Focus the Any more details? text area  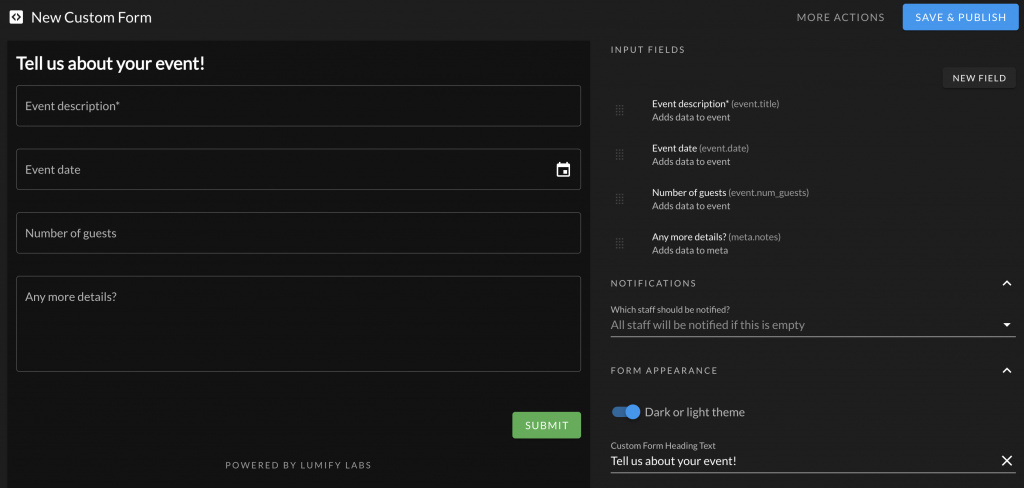click(x=298, y=324)
